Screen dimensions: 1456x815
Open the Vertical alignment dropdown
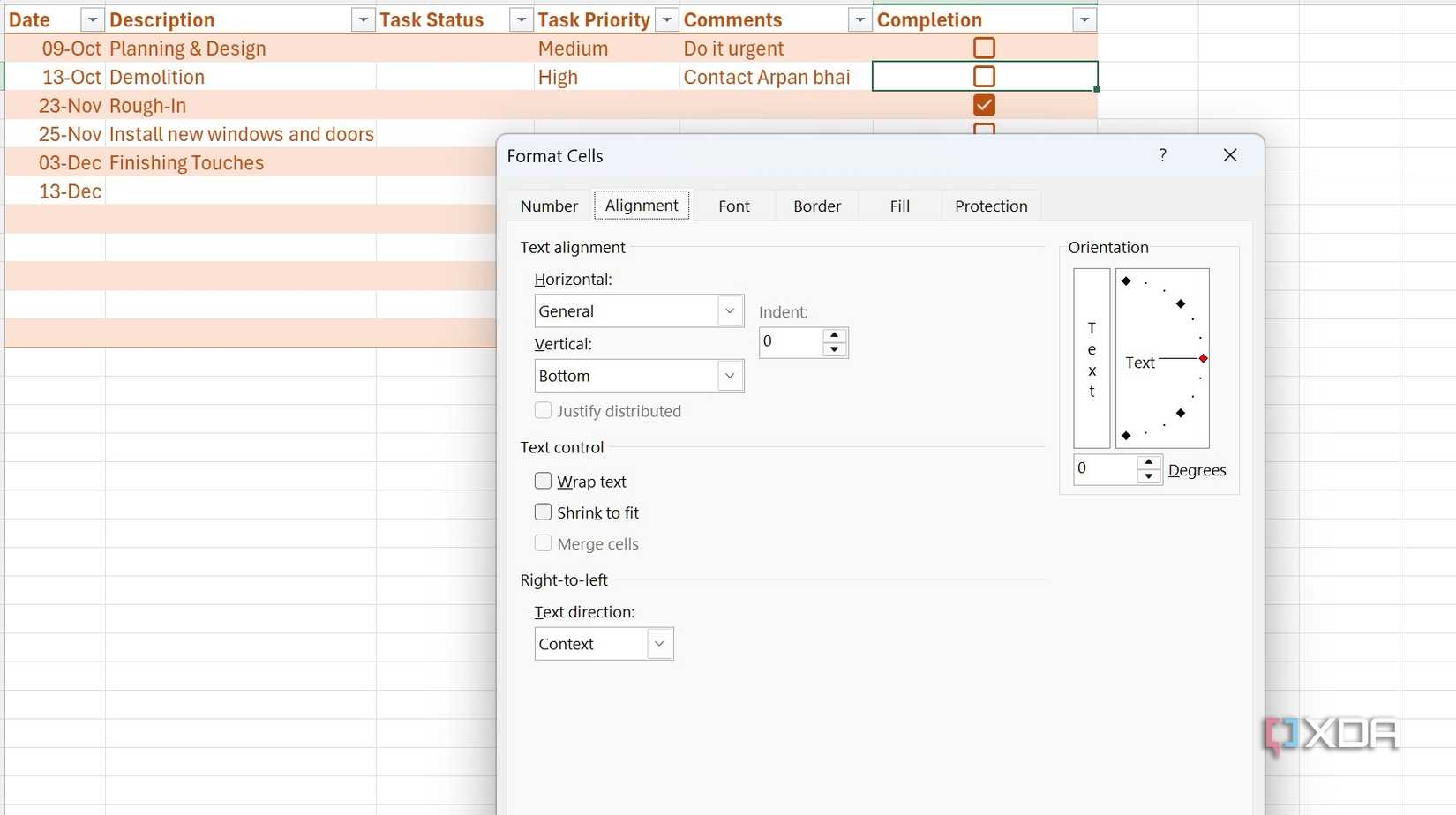tap(729, 375)
